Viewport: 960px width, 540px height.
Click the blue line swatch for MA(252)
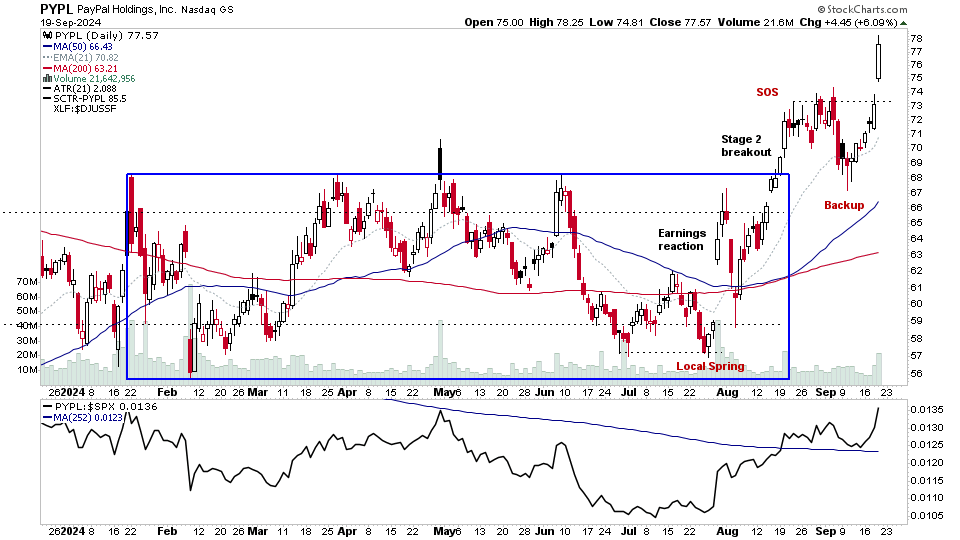pyautogui.click(x=47, y=418)
